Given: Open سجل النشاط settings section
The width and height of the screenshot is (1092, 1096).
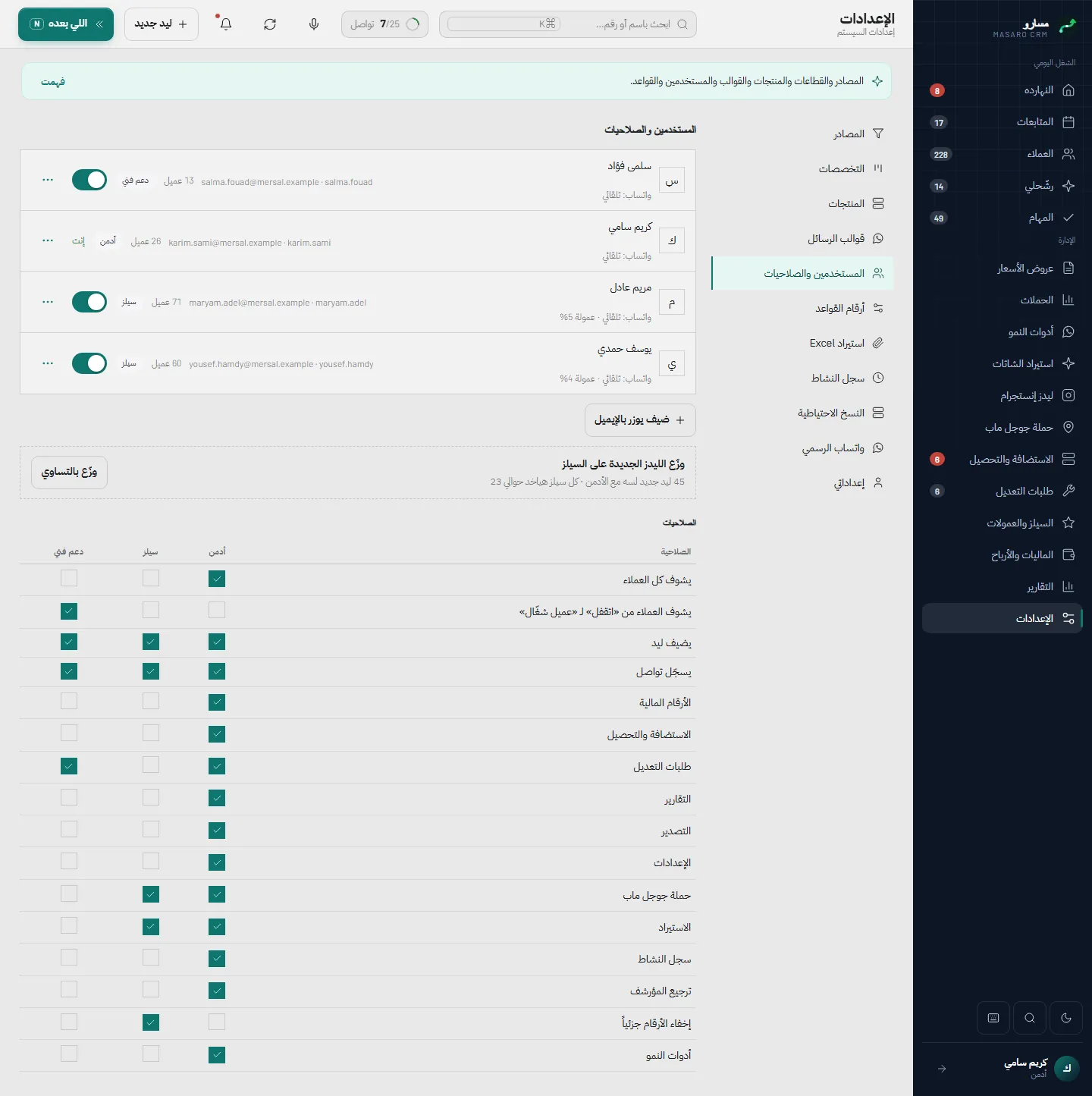Looking at the screenshot, I should (x=802, y=378).
